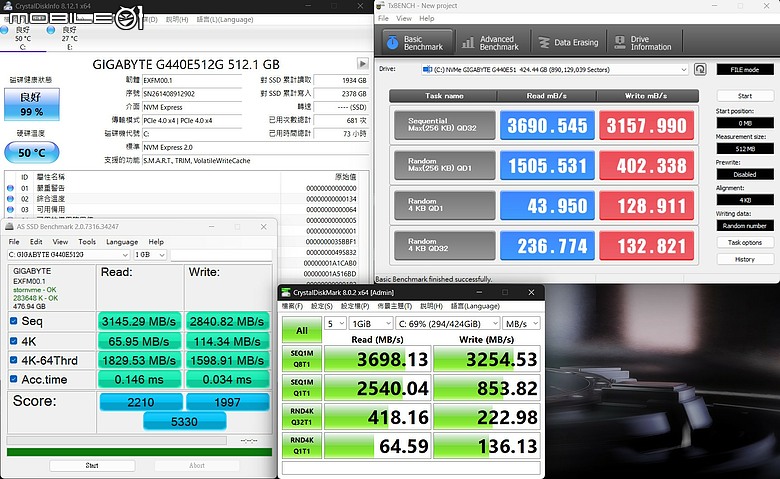The height and width of the screenshot is (479, 780).
Task: Click FILE mode button in TxBENCH
Action: coord(745,70)
